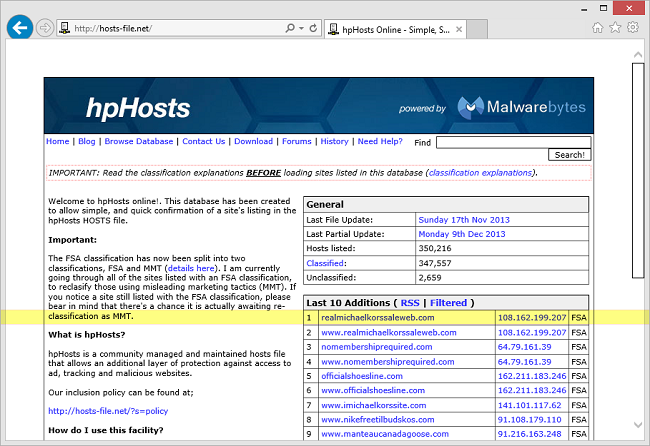
Task: Open nomembershiprequired.com row 3 link
Action: (x=377, y=347)
